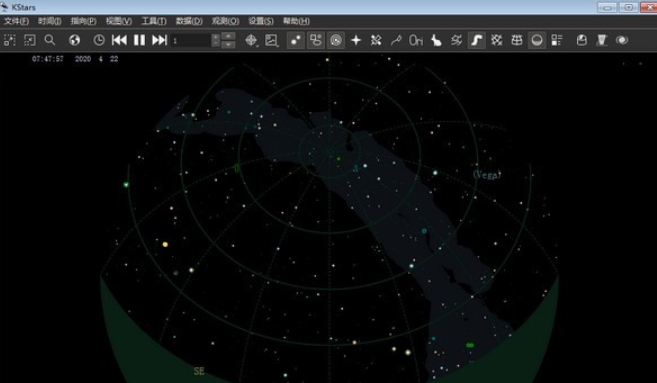Screen dimensions: 657x383
Task: Click the (Vega) star label
Action: pyautogui.click(x=486, y=175)
